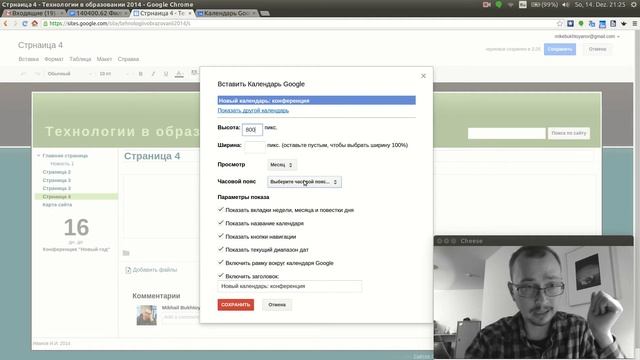Switch to the 140400.62 browser tab
Image resolution: width=640 pixels, height=360 pixels.
click(x=99, y=13)
